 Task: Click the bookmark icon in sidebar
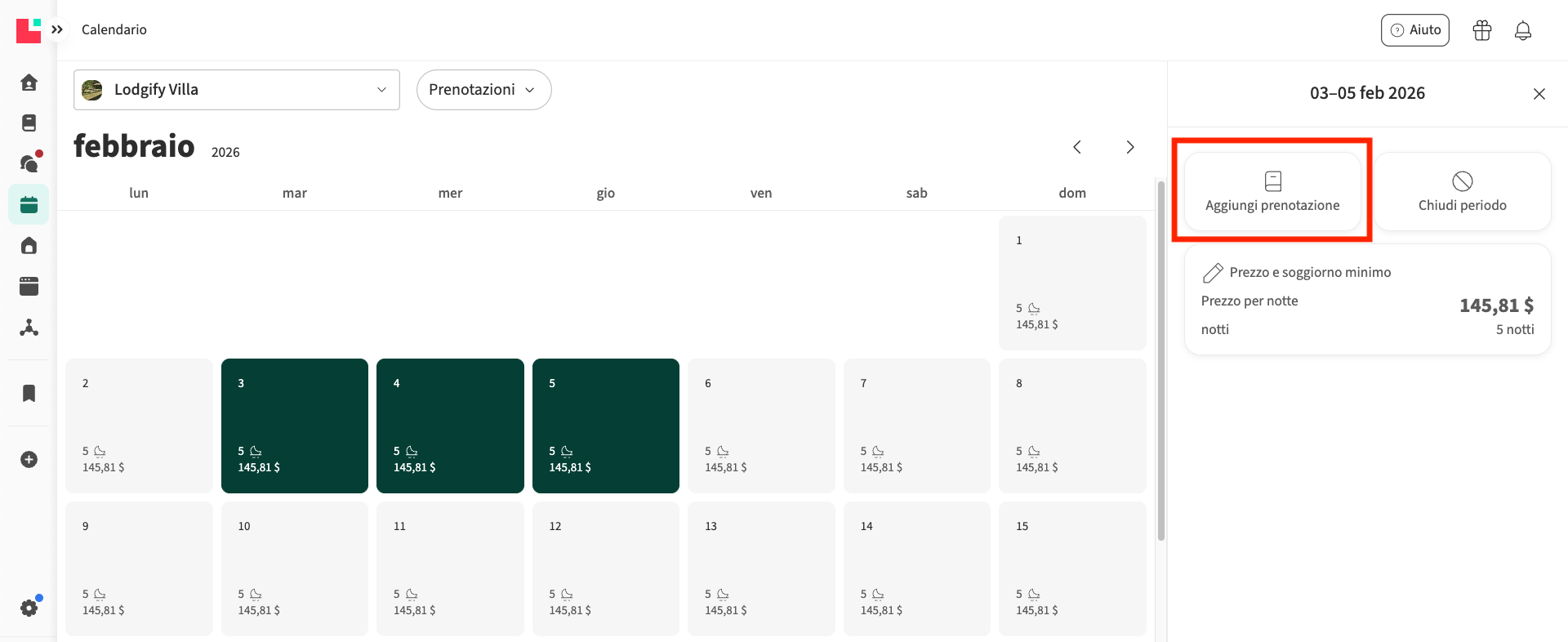[x=29, y=394]
